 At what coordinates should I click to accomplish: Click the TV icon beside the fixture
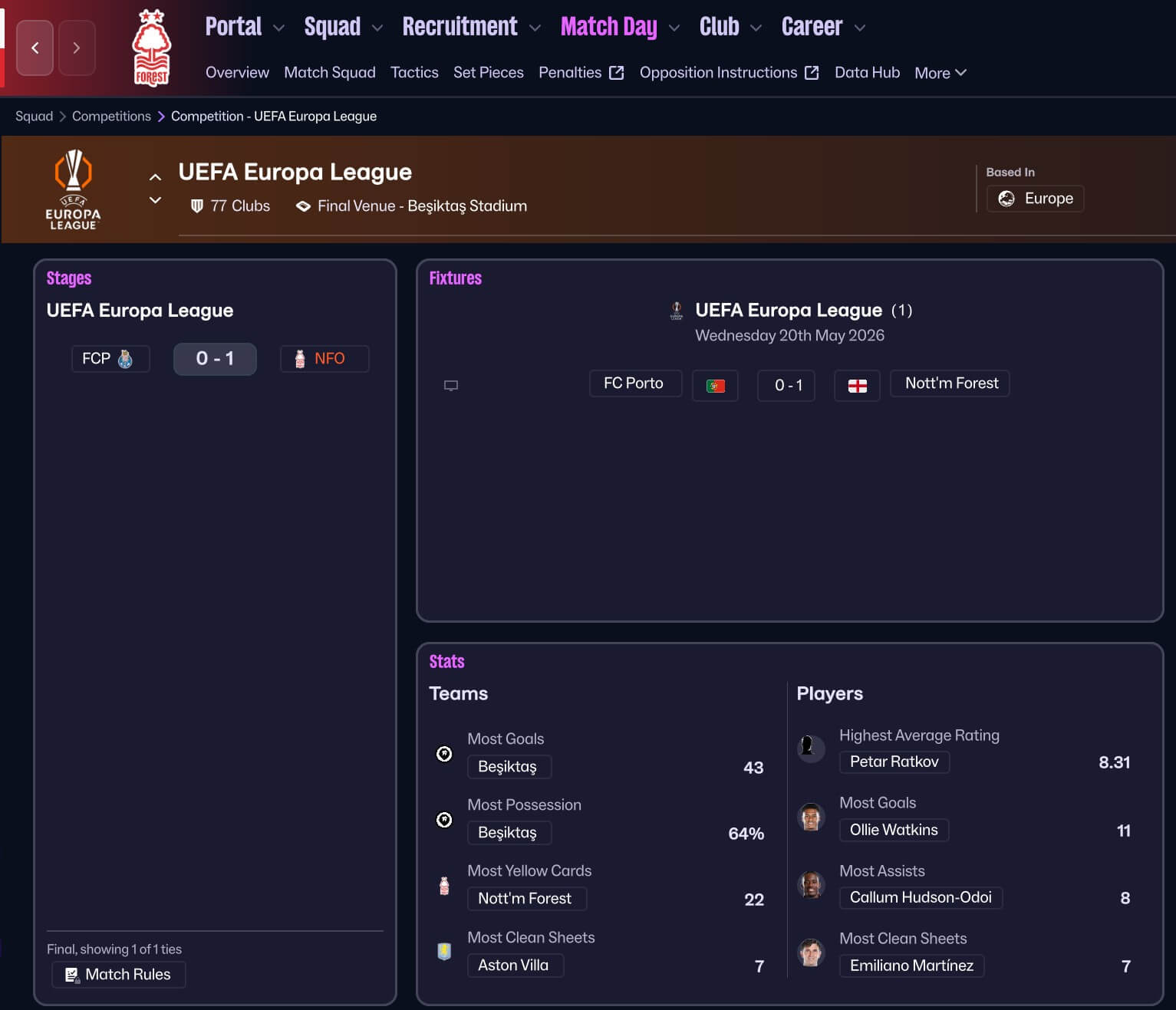[451, 385]
